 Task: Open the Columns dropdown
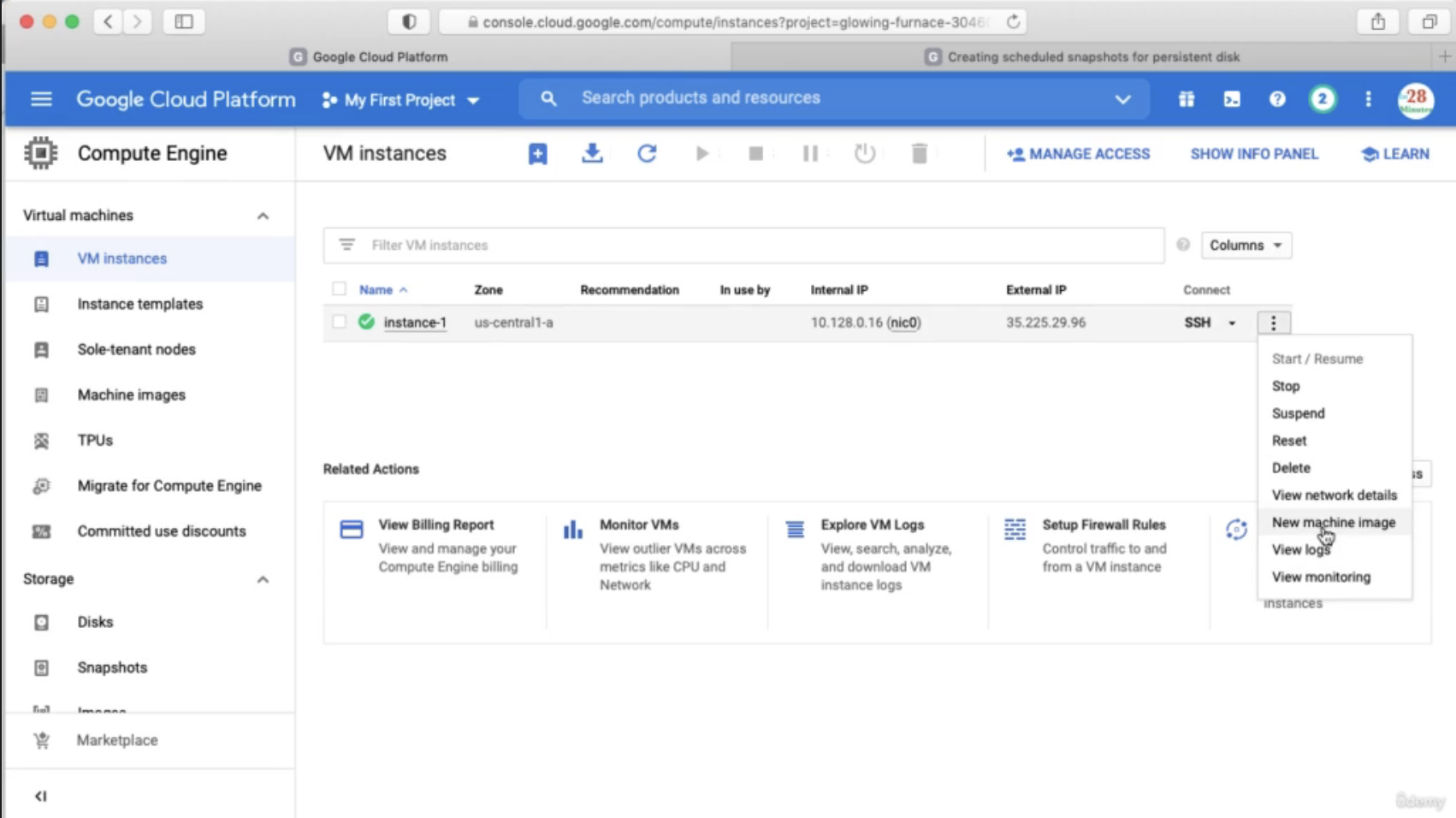pos(1246,245)
